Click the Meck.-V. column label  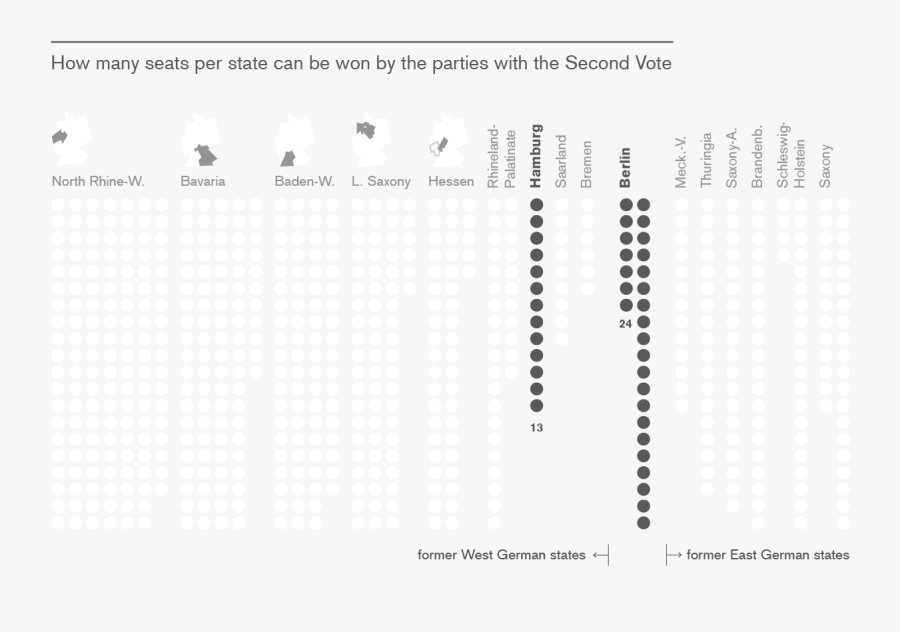click(681, 163)
